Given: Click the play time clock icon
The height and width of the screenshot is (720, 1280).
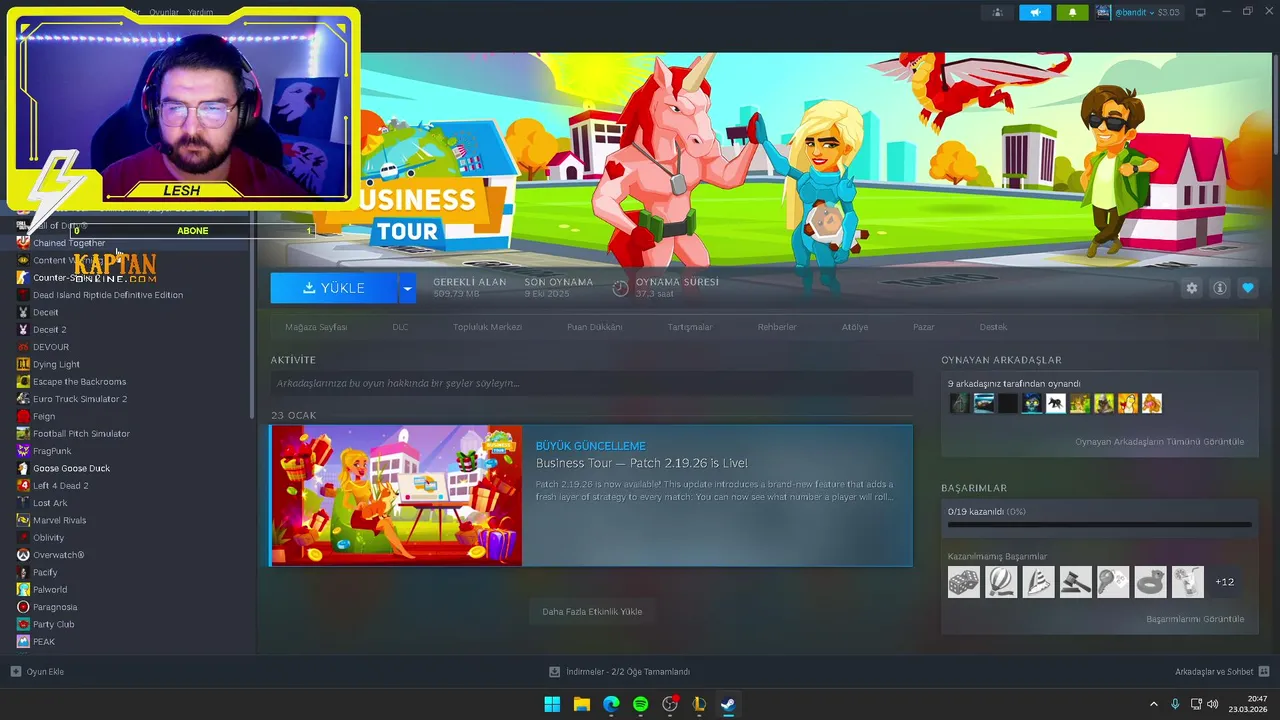Looking at the screenshot, I should click(620, 288).
